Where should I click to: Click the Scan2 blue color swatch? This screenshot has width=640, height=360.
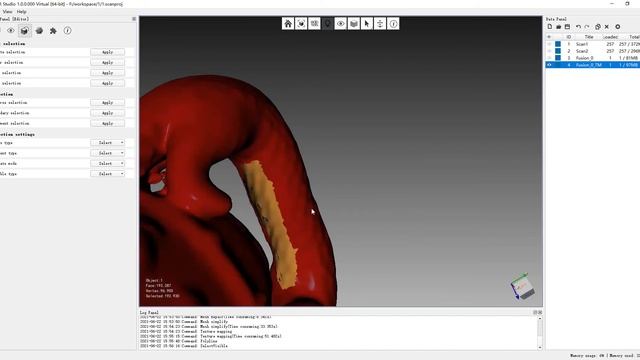[x=558, y=51]
